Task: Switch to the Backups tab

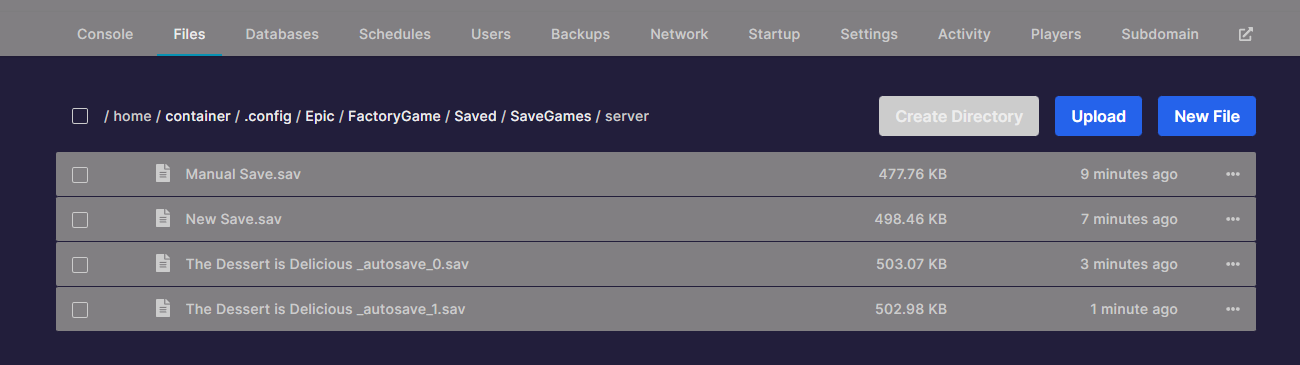Action: point(580,34)
